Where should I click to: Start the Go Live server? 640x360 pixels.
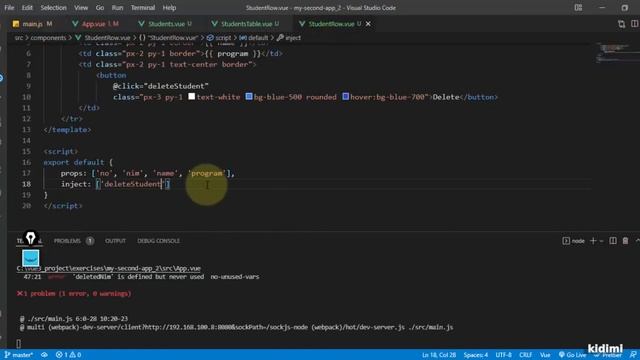tap(572, 355)
